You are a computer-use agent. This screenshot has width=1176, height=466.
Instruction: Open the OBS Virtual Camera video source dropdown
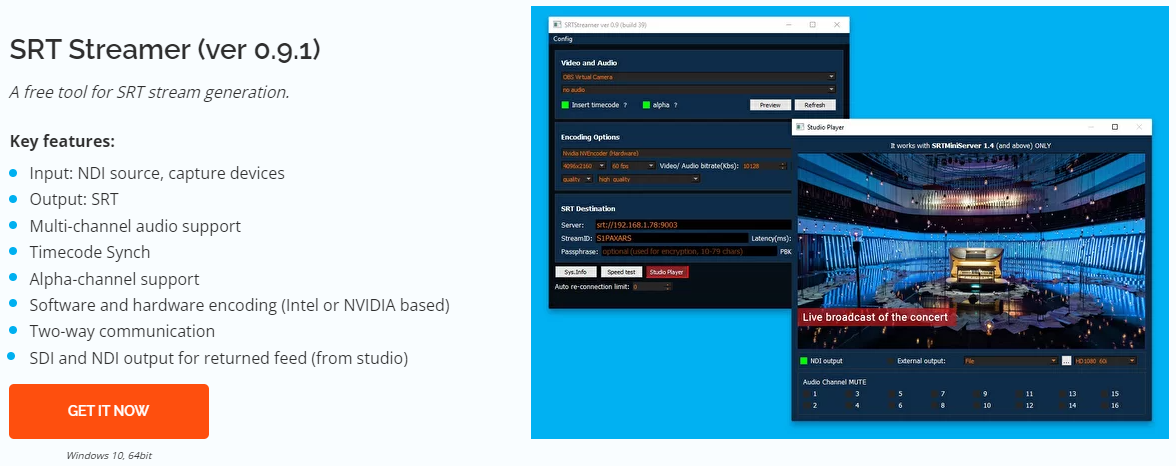pyautogui.click(x=698, y=77)
